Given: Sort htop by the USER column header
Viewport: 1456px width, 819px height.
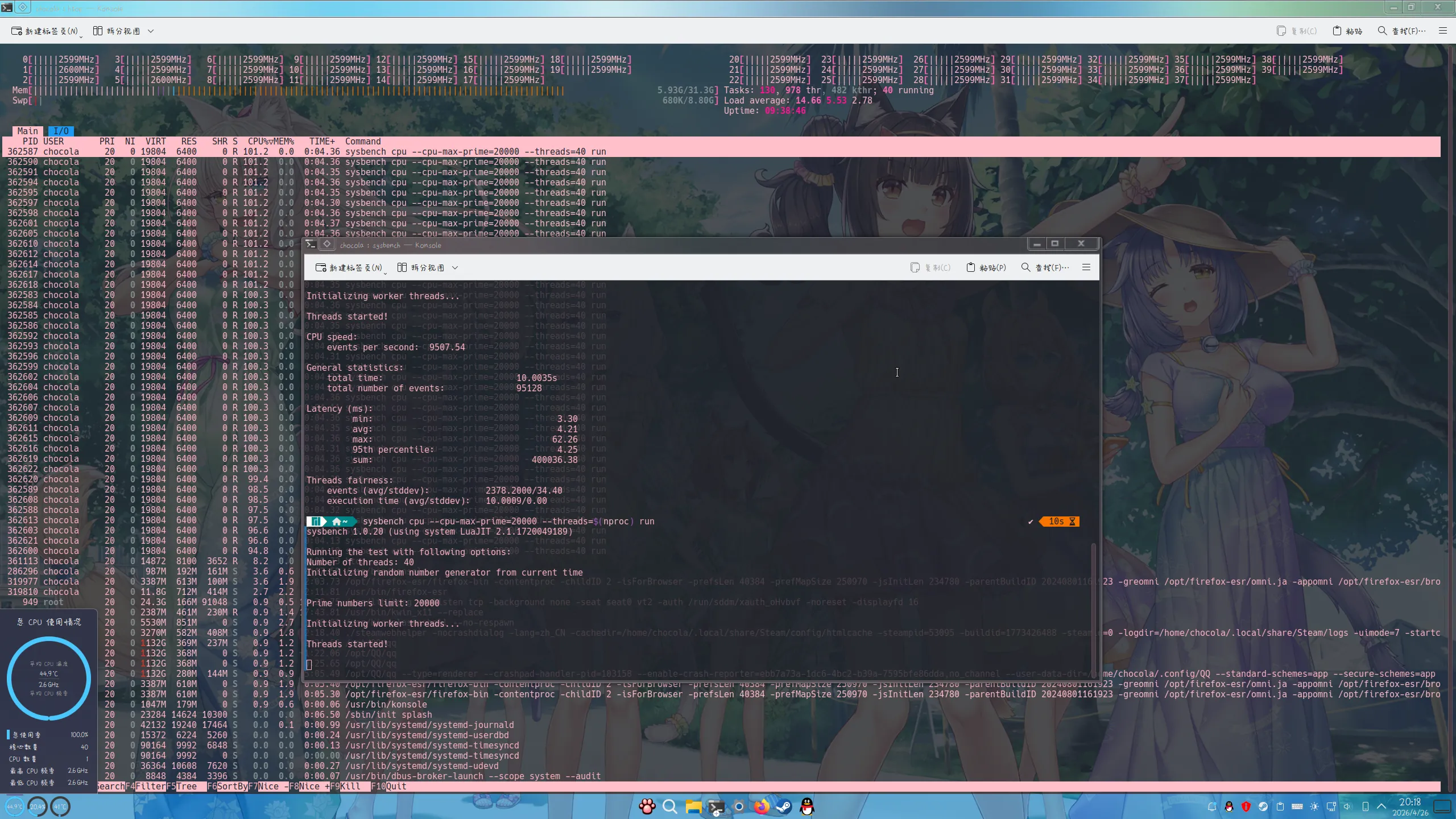Looking at the screenshot, I should 53,142.
